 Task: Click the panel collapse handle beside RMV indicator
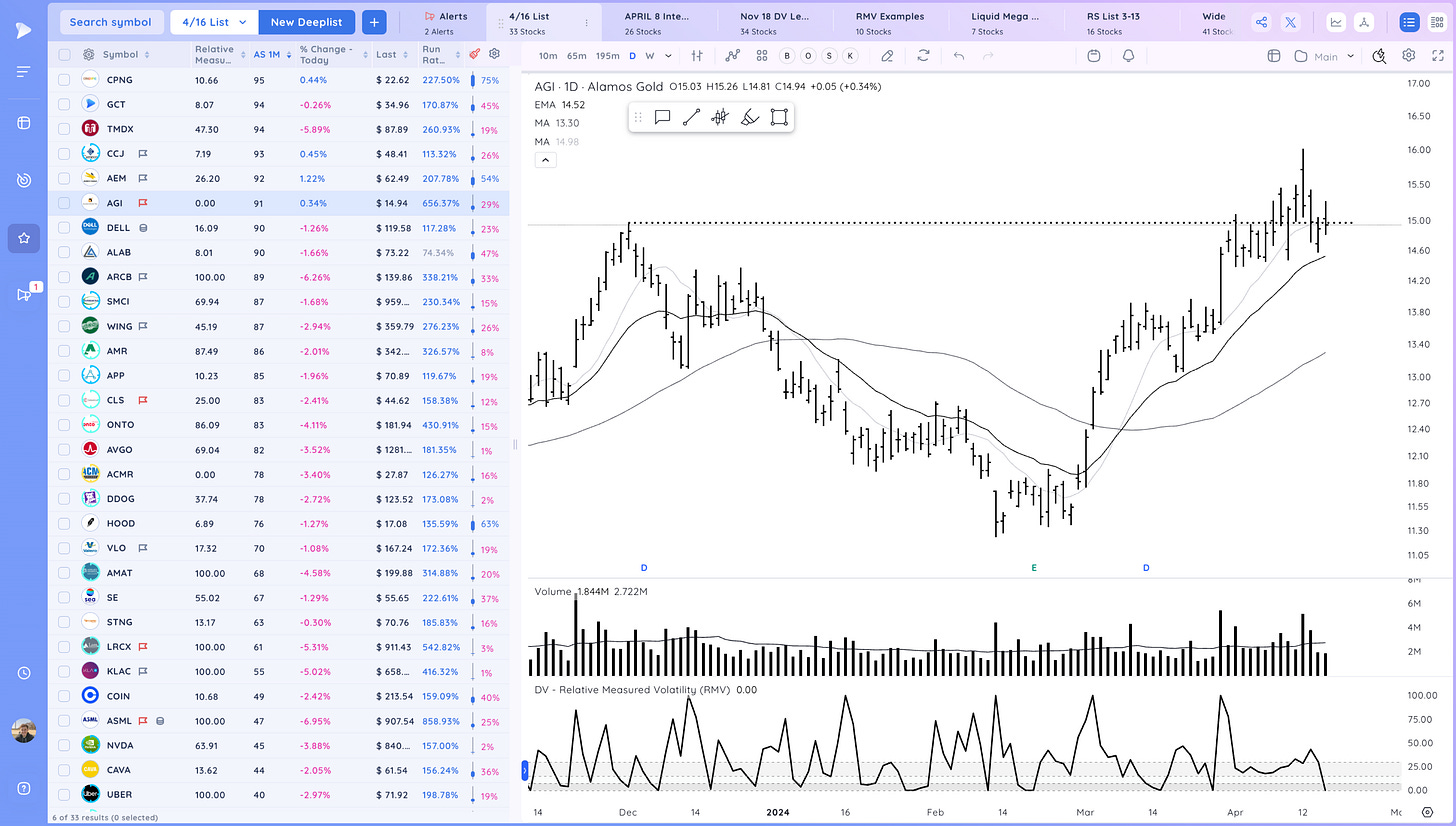point(523,770)
